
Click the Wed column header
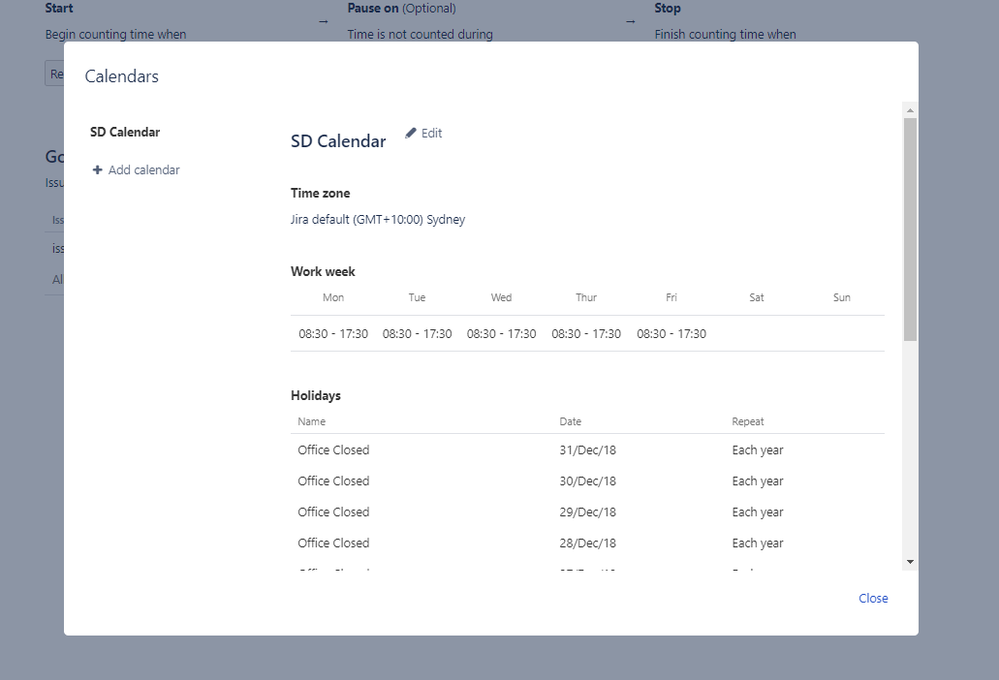coord(501,297)
